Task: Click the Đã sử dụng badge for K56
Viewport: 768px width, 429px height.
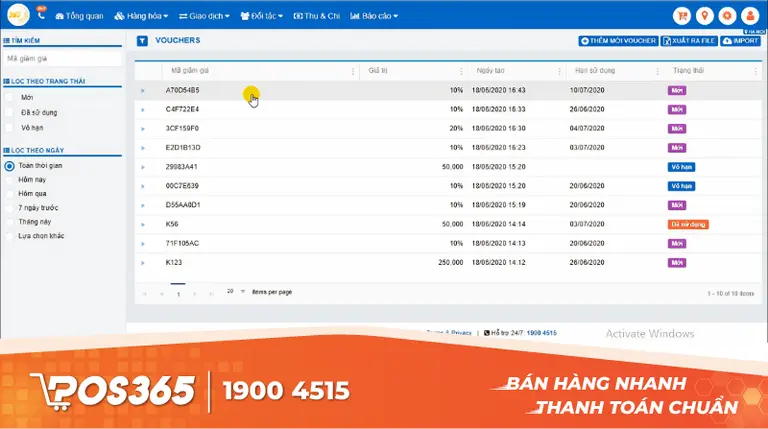Action: tap(688, 224)
